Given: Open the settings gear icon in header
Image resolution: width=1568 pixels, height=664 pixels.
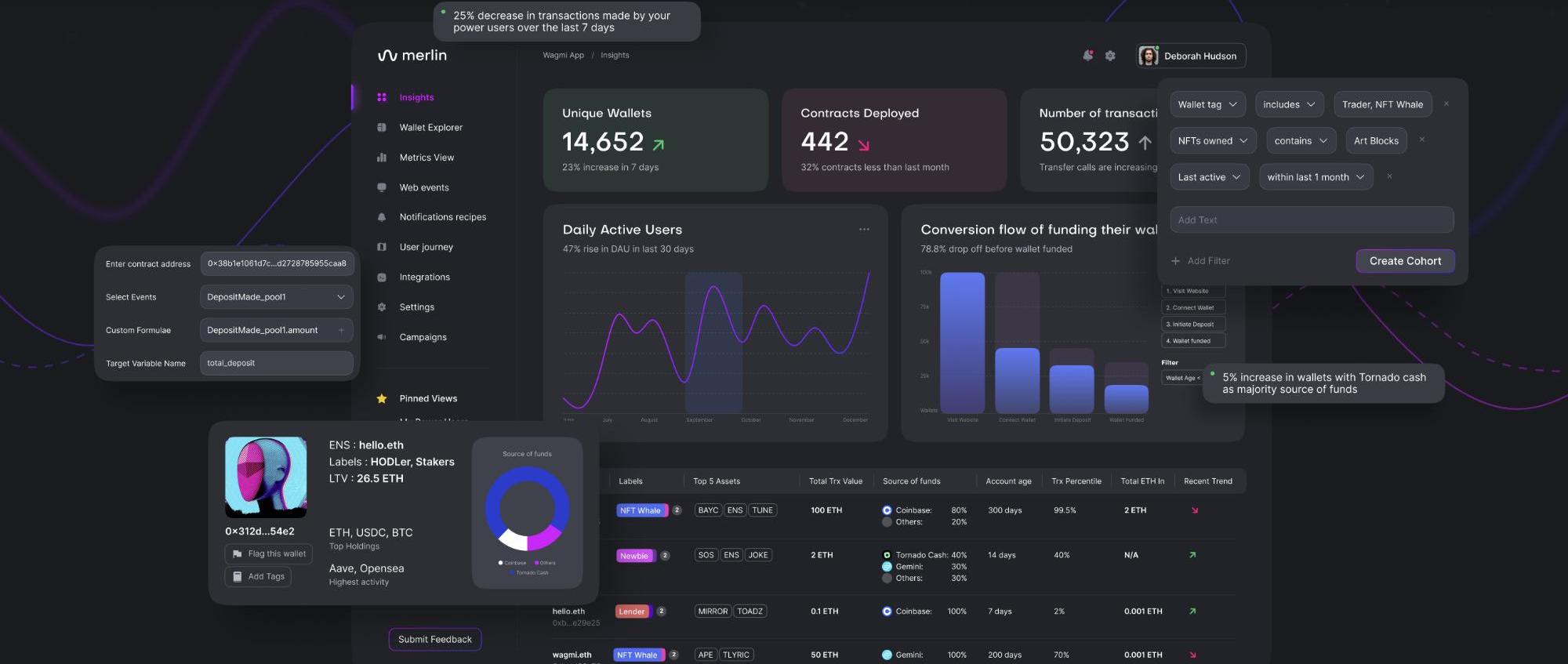Looking at the screenshot, I should click(x=1110, y=56).
